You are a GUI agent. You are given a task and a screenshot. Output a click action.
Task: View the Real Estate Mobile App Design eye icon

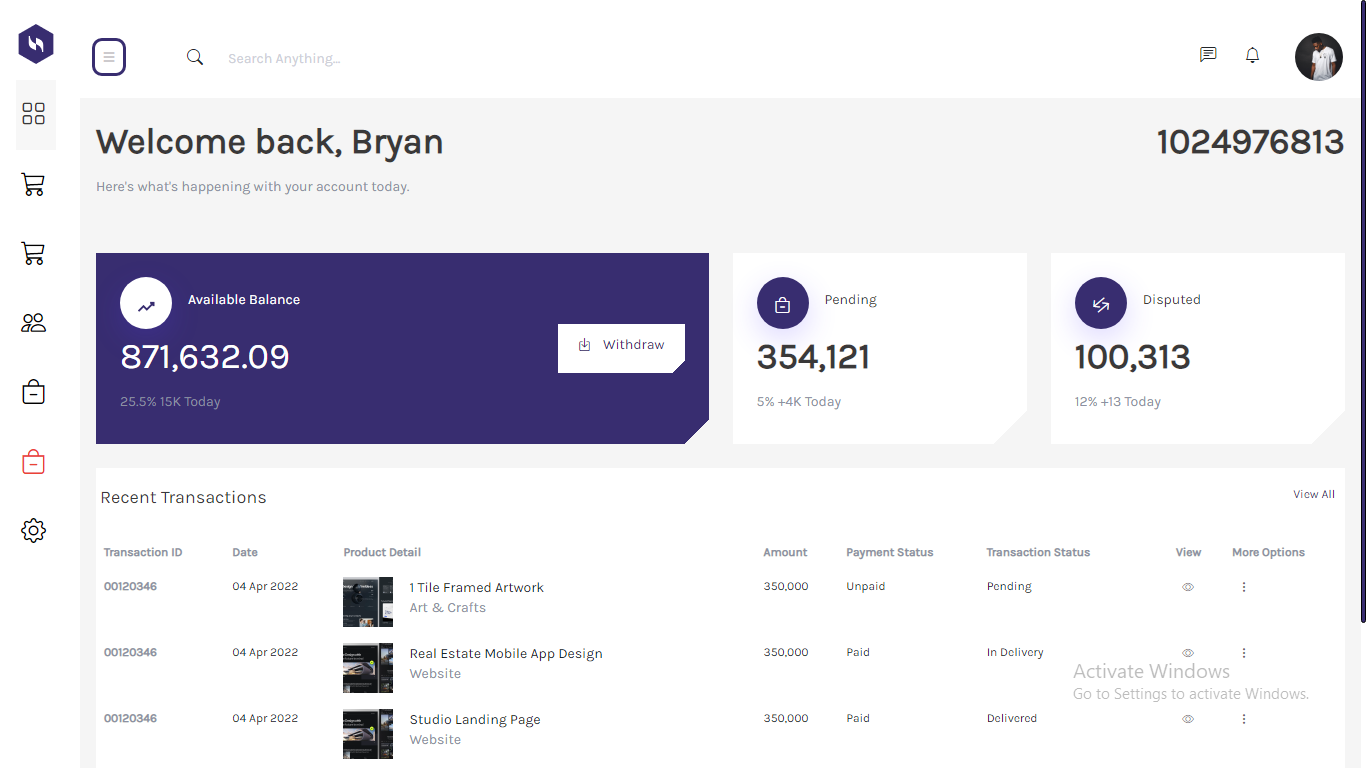pos(1188,653)
